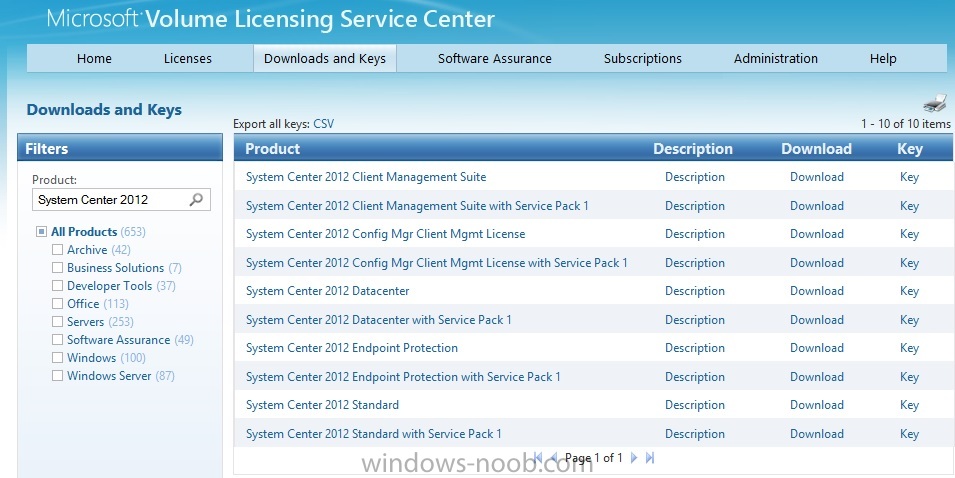Export all keys via CSV link
955x478 pixels.
coord(323,124)
